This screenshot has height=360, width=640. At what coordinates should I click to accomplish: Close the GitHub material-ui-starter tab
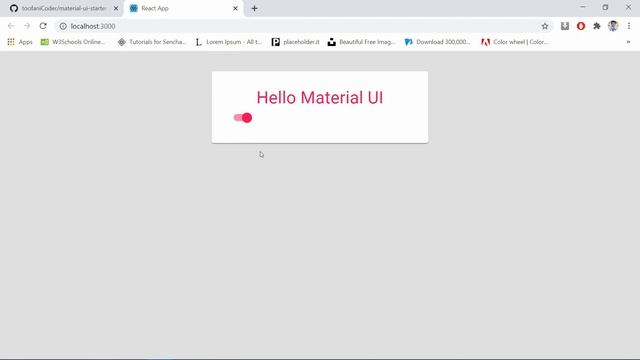pyautogui.click(x=116, y=8)
